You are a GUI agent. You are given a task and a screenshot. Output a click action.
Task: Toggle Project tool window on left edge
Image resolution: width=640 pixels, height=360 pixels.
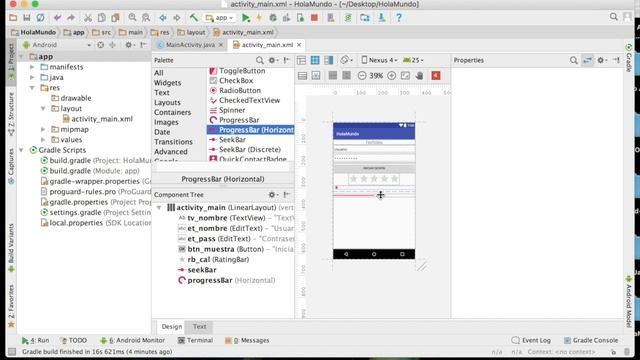(x=11, y=61)
